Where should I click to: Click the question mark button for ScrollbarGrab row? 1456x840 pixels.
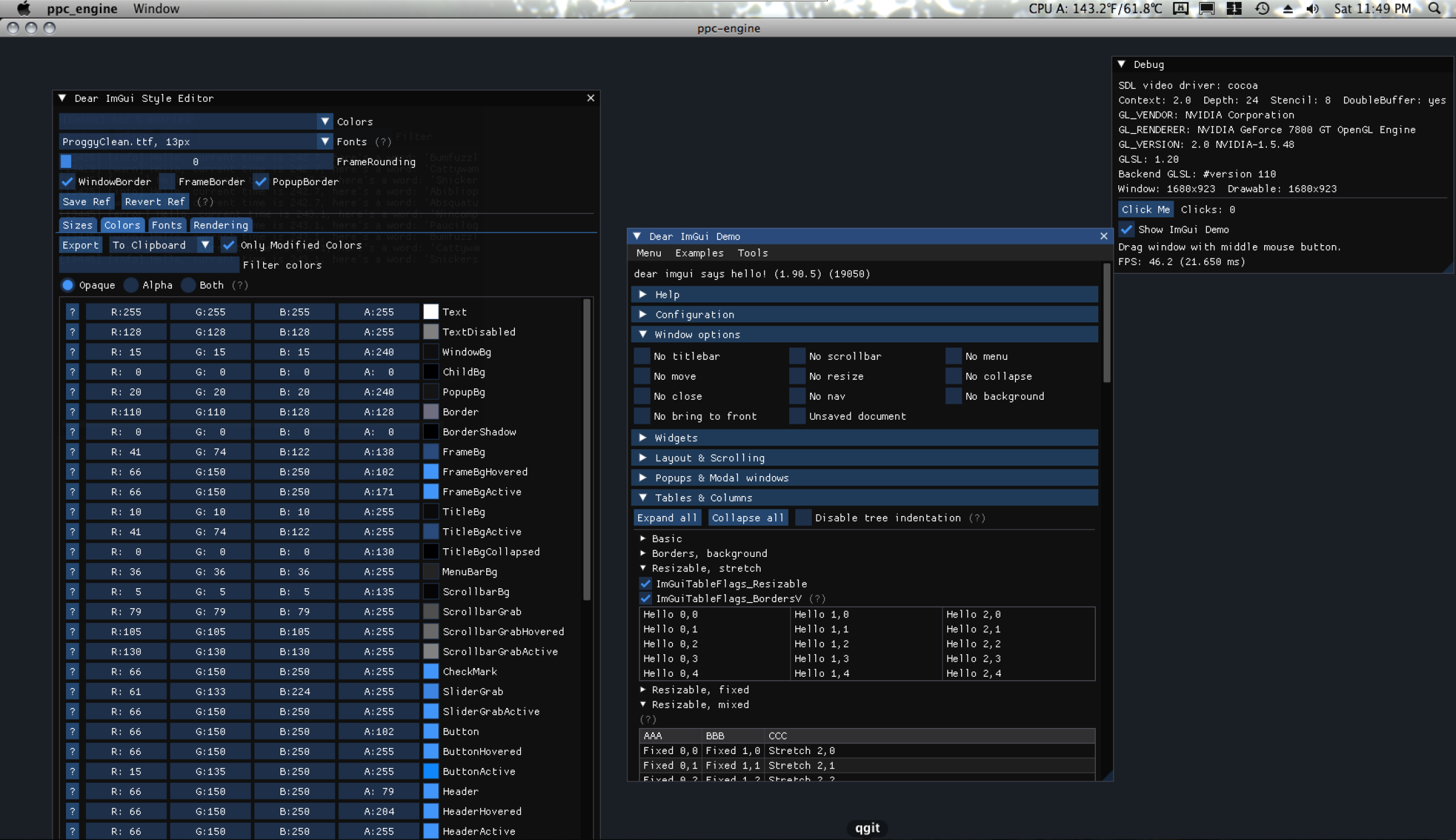[x=73, y=612]
